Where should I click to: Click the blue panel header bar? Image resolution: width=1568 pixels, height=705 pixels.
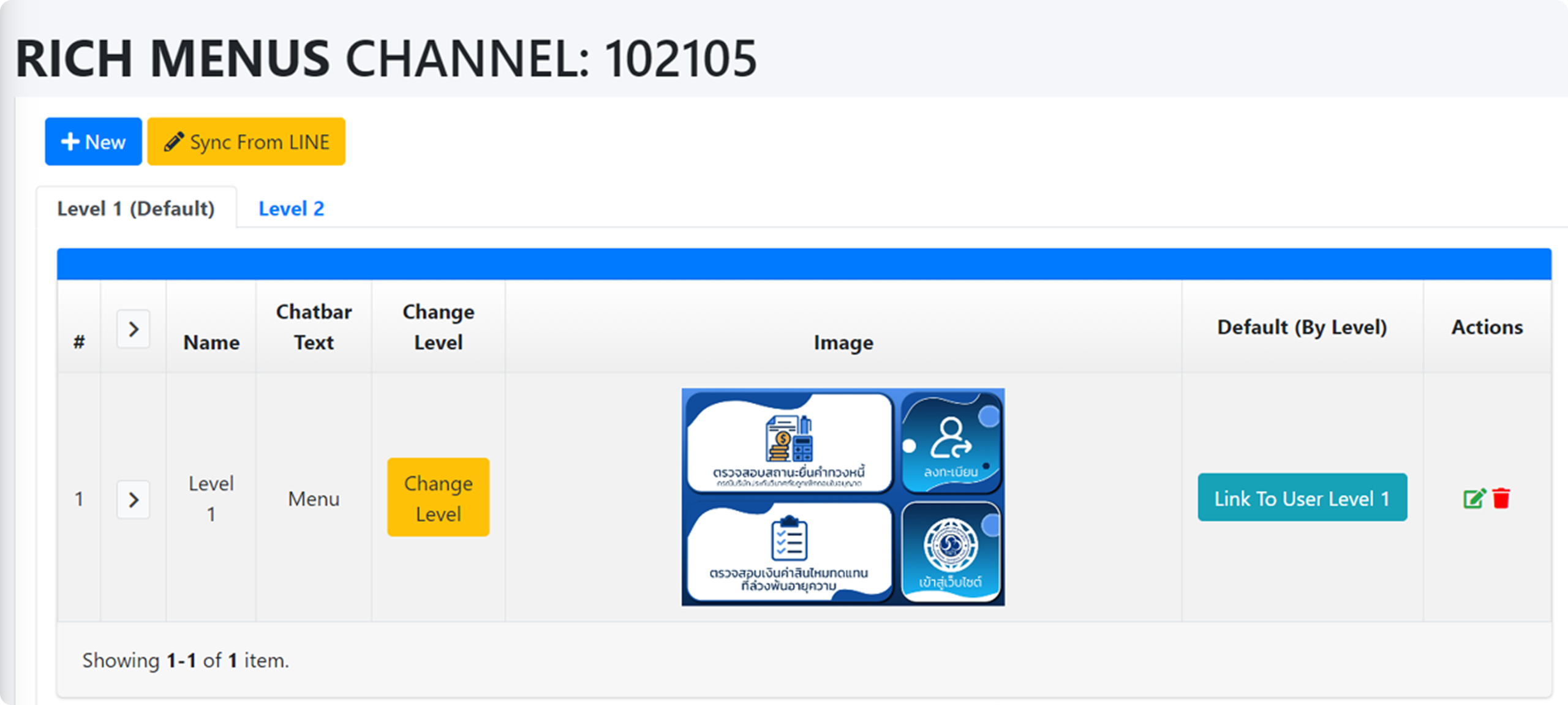point(804,264)
